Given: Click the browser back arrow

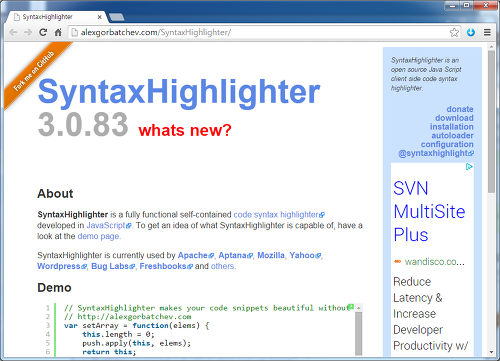Looking at the screenshot, I should coord(13,32).
